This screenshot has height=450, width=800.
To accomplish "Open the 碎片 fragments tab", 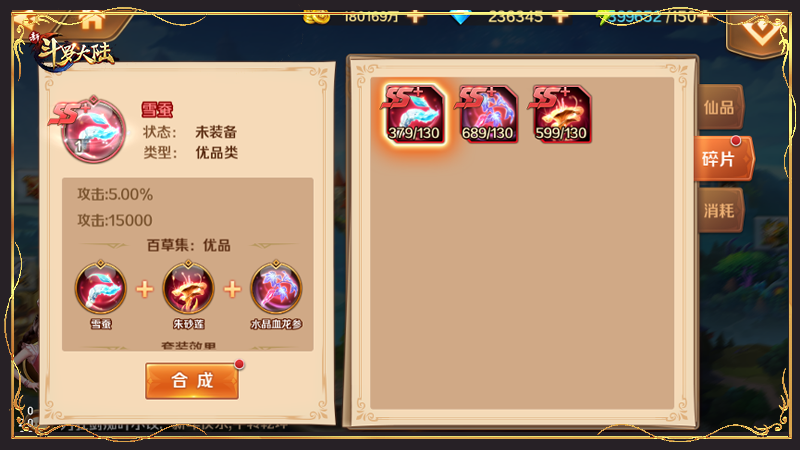I will click(x=721, y=159).
